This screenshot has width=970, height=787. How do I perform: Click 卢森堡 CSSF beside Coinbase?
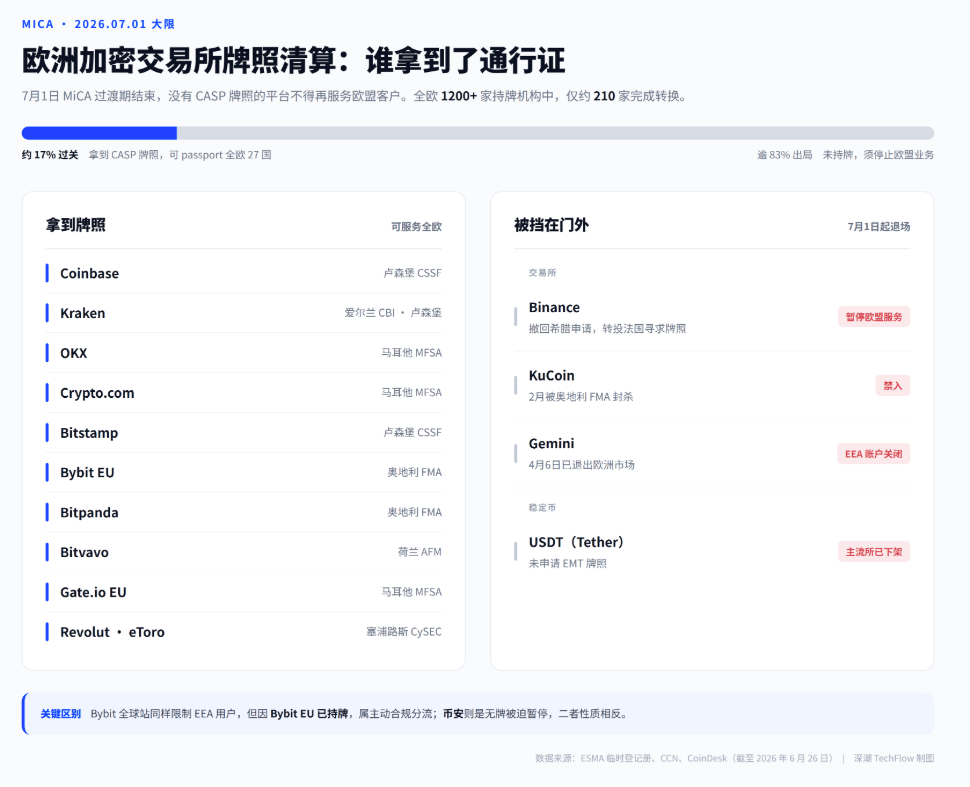pos(413,273)
